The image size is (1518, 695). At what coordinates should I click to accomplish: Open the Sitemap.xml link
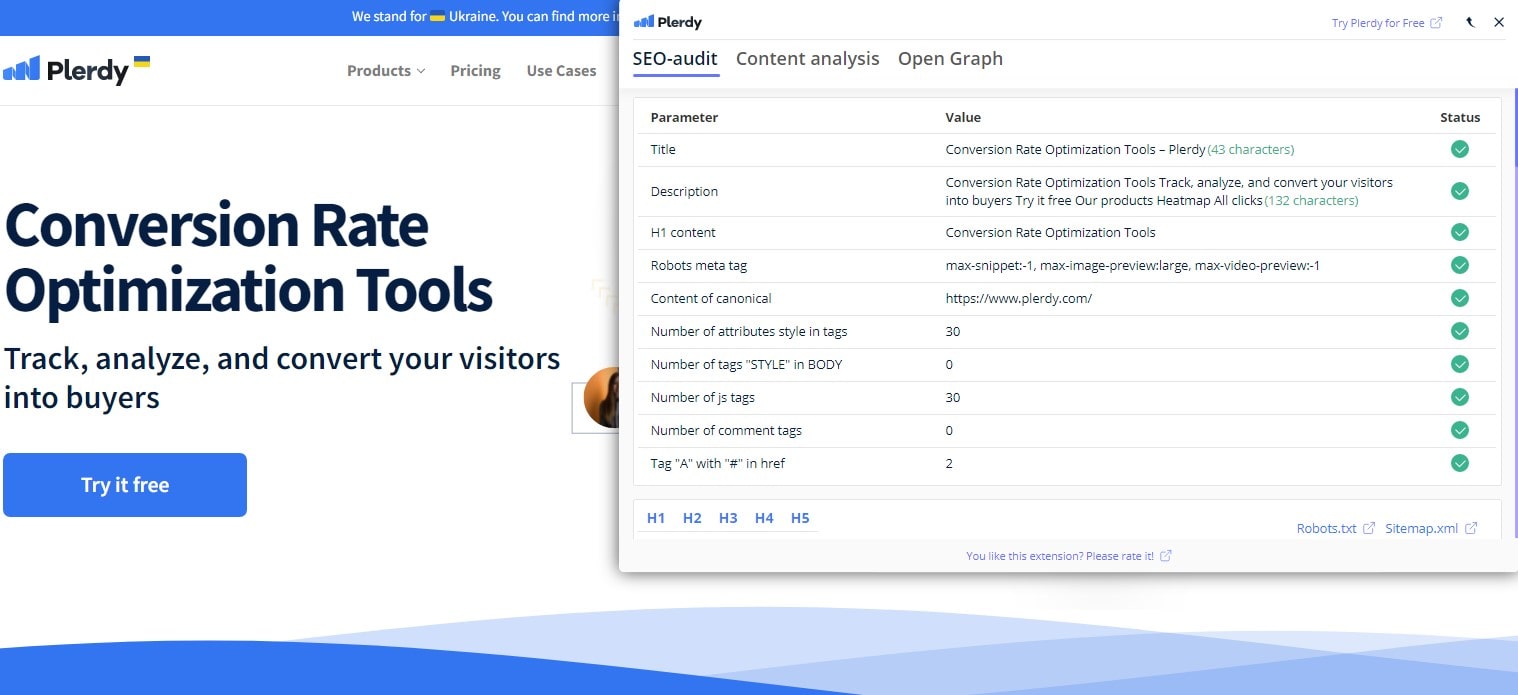click(1431, 528)
